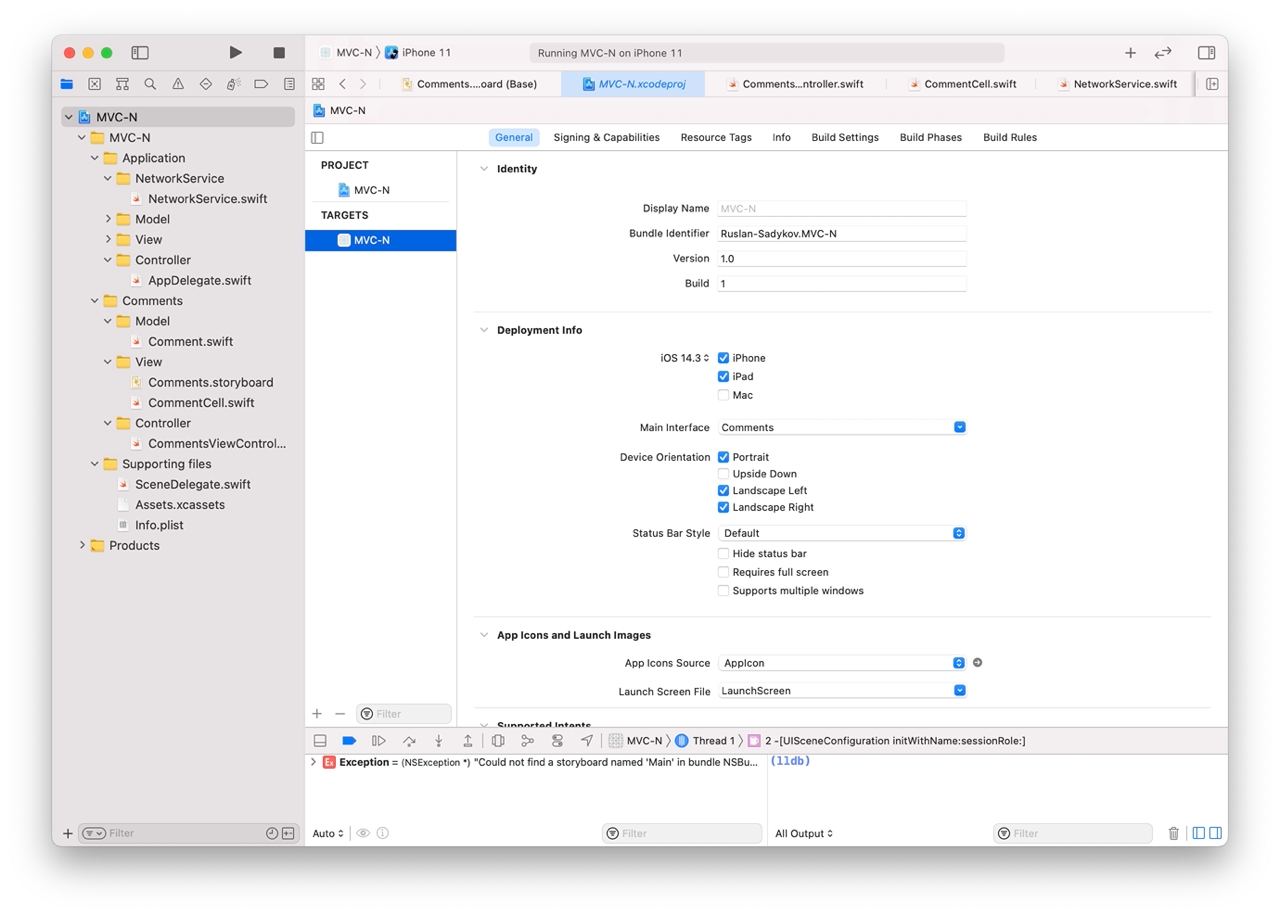Open the Issue navigator warning icon
This screenshot has height=915, width=1280.
178,84
